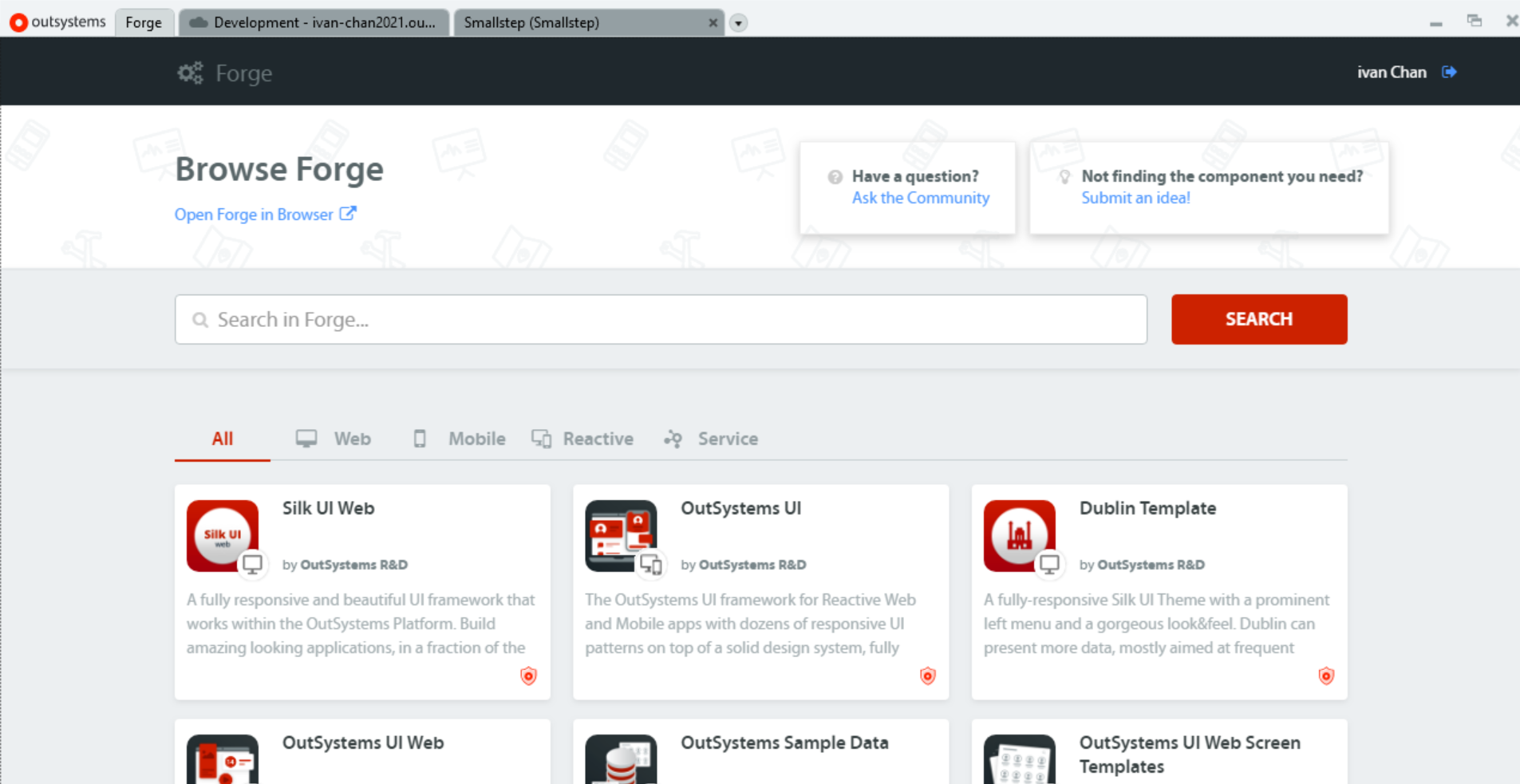The image size is (1520, 784).
Task: Click external link icon beside Open Forge in Browser
Action: click(x=348, y=214)
